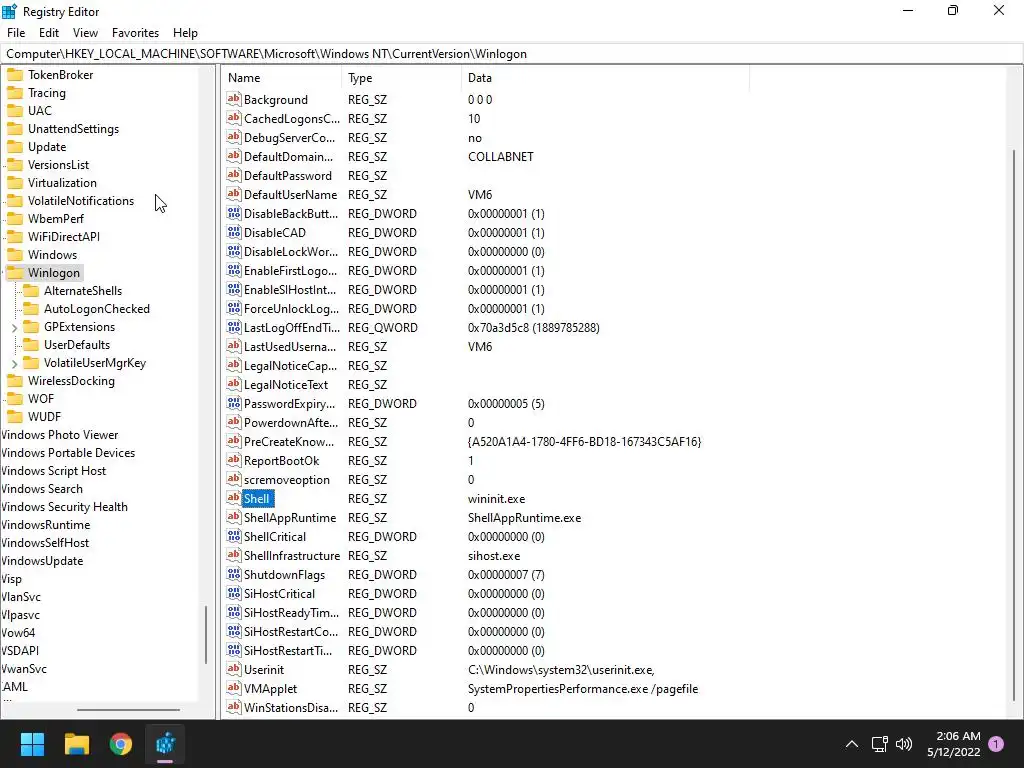Viewport: 1024px width, 768px height.
Task: Open the volume control in the tray
Action: (x=904, y=744)
